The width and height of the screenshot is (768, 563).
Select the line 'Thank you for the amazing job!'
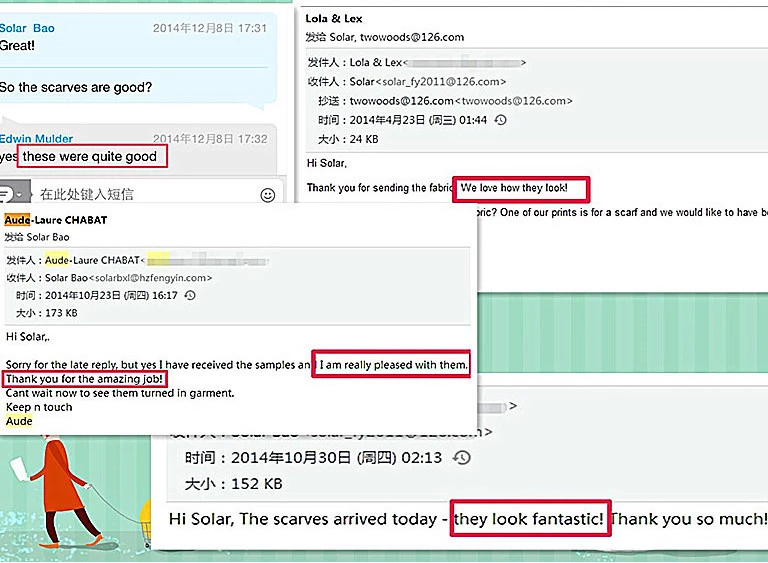pyautogui.click(x=84, y=379)
